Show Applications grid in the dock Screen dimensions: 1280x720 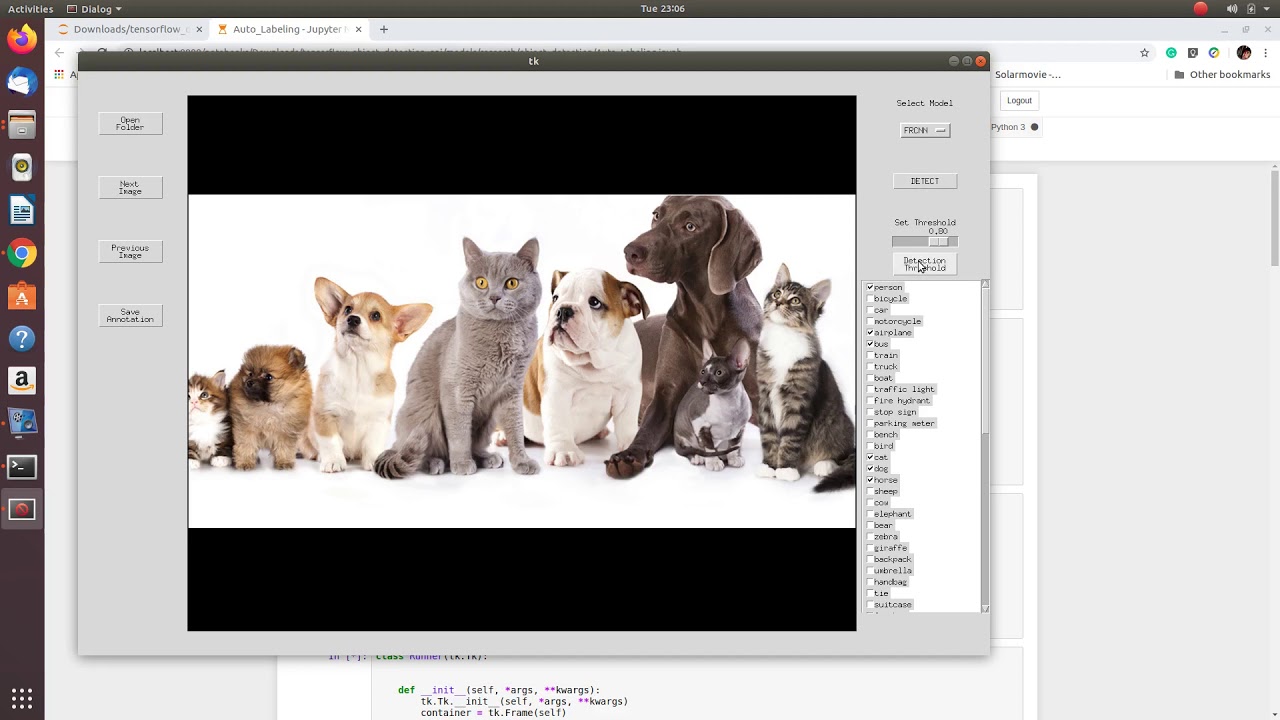[x=22, y=698]
